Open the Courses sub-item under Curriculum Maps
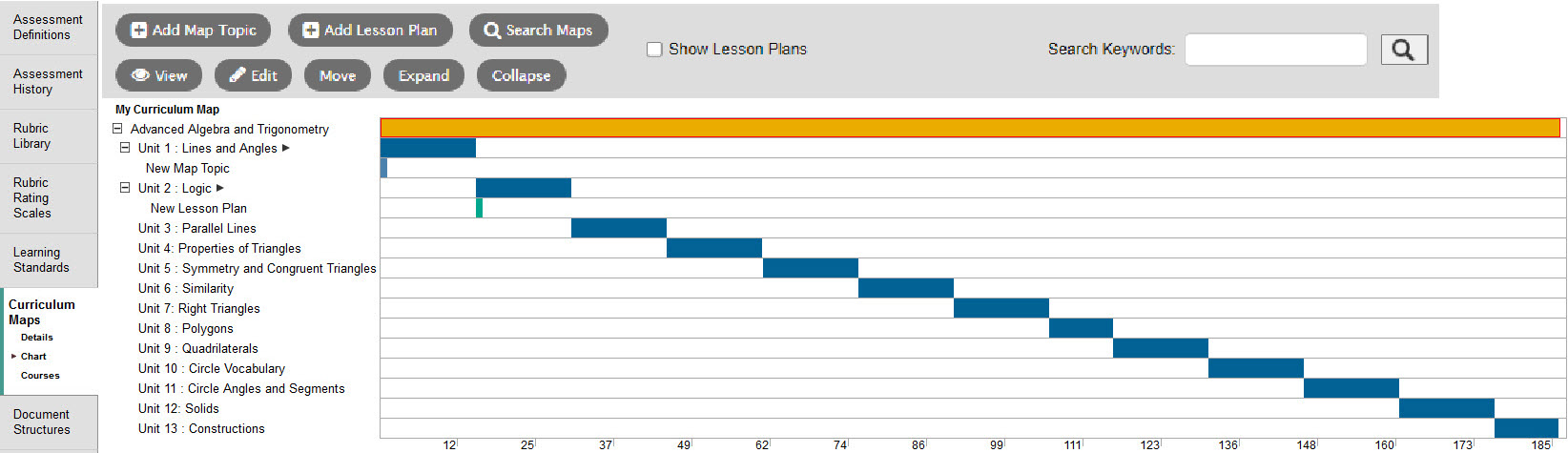 tap(40, 376)
